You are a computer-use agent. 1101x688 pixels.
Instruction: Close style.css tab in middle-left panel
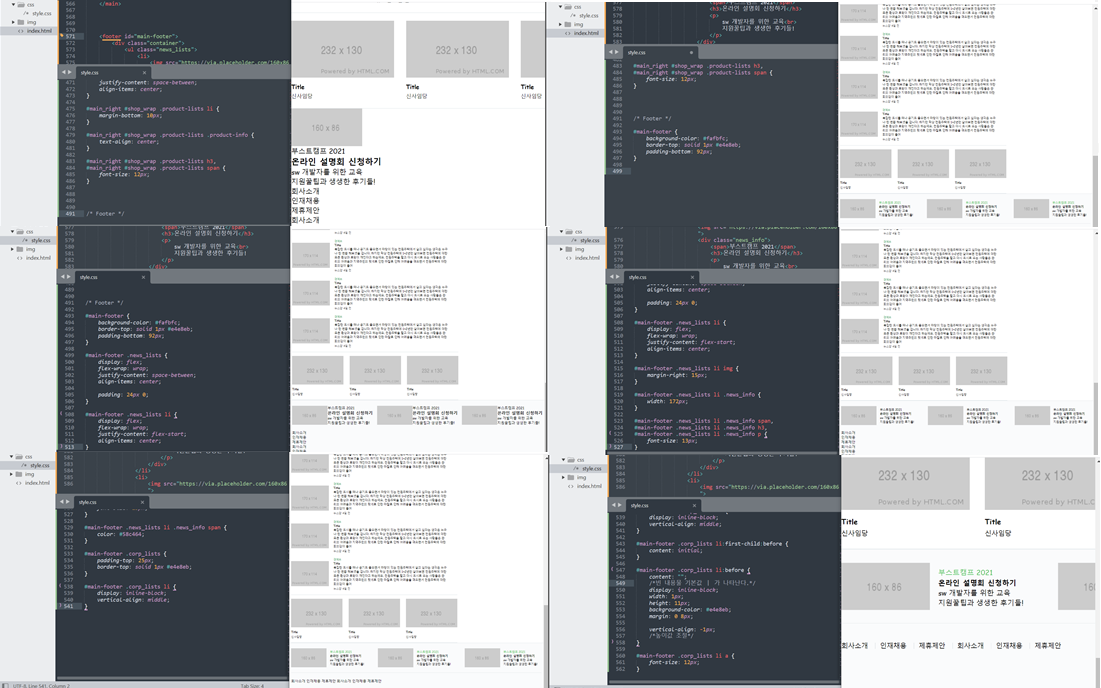pos(143,277)
